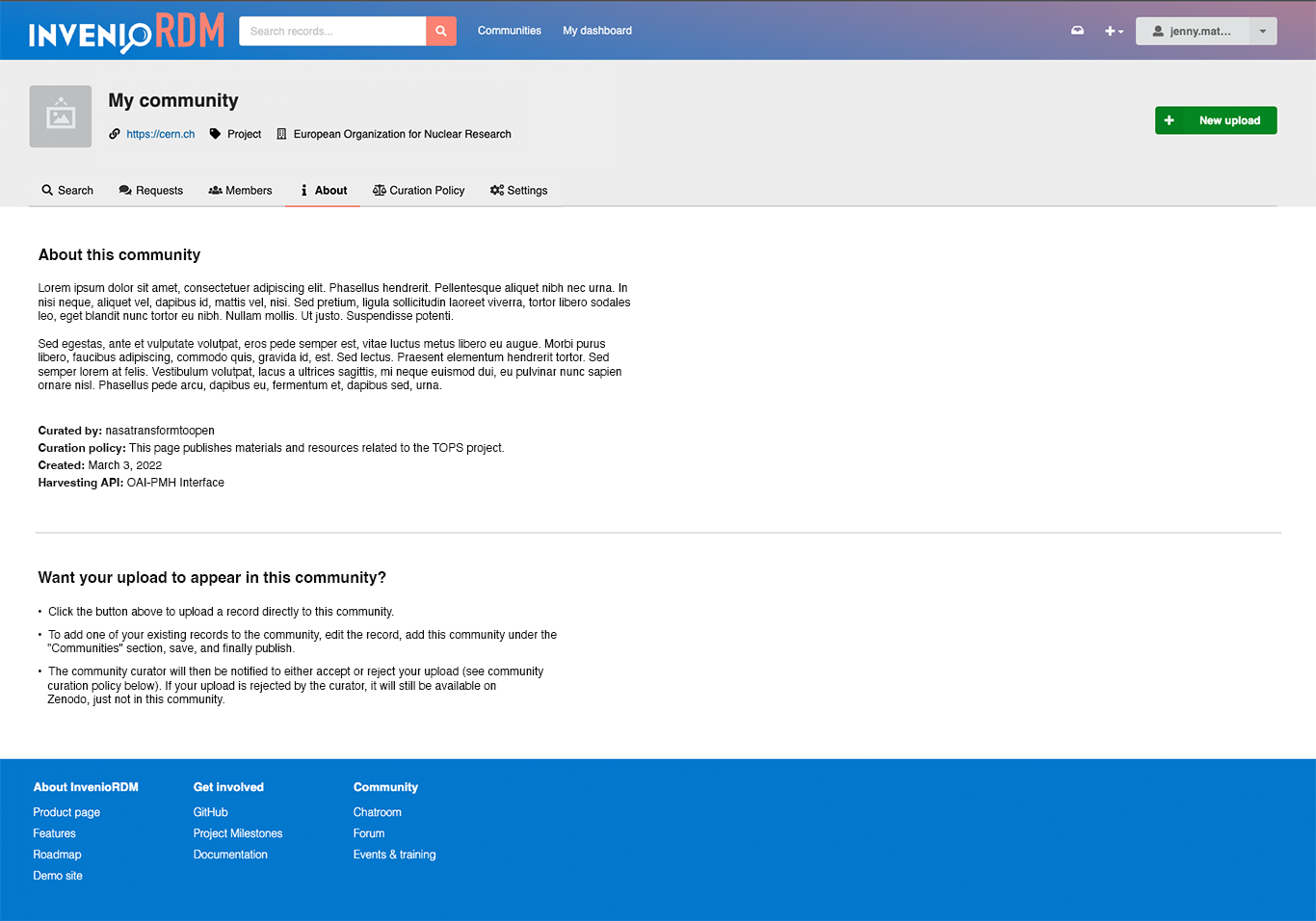Click the organization icon beside CERN name
This screenshot has width=1316, height=921.
(x=280, y=133)
